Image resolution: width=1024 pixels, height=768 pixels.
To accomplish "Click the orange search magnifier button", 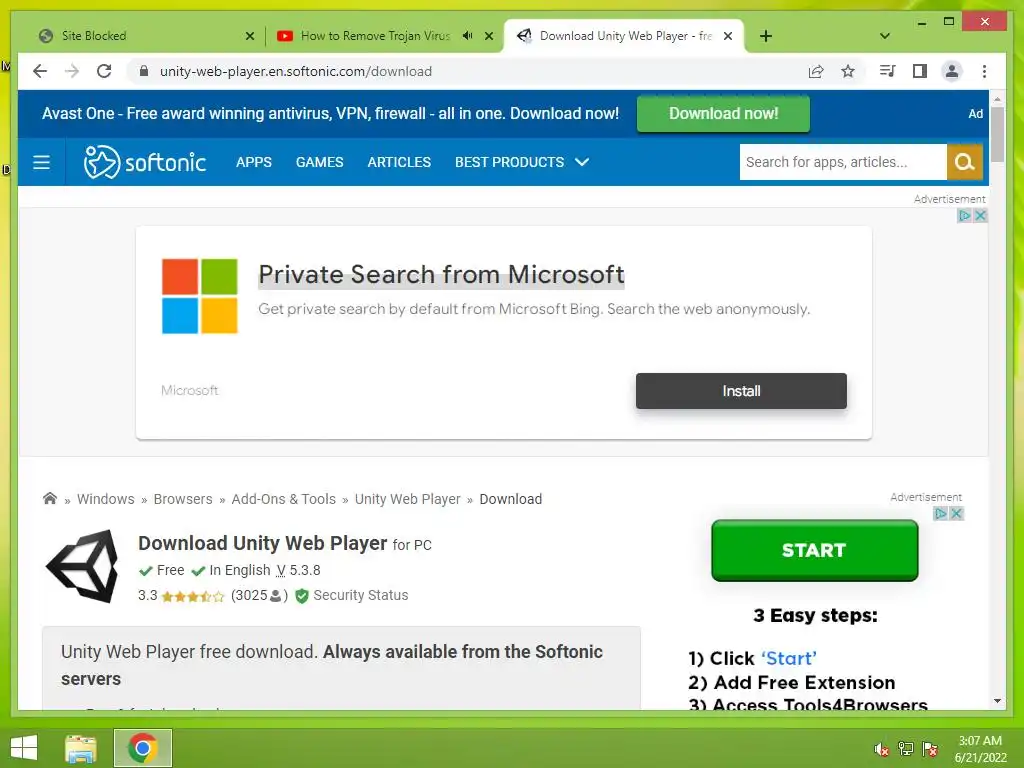I will (x=965, y=162).
